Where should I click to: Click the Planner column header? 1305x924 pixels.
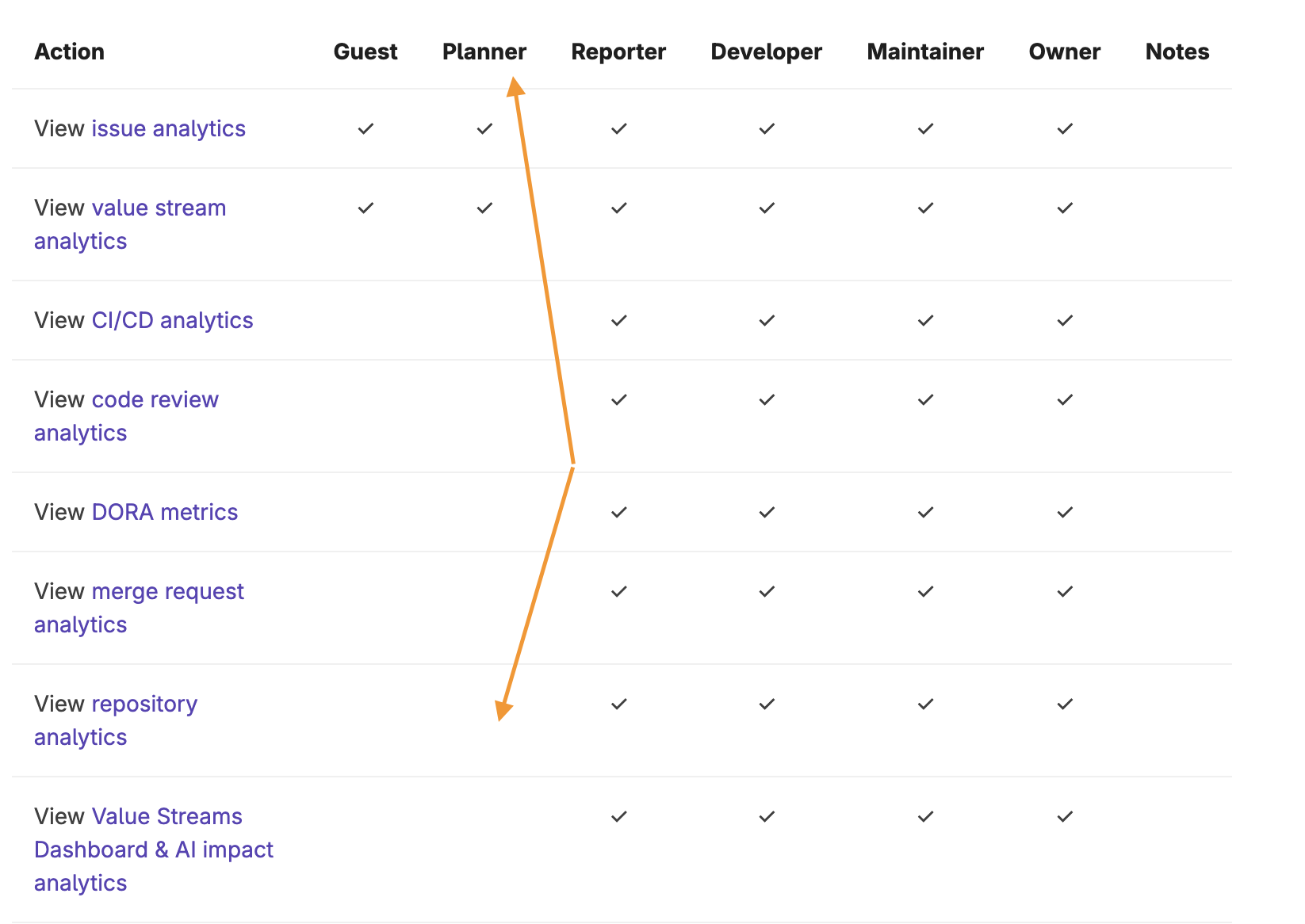point(484,52)
